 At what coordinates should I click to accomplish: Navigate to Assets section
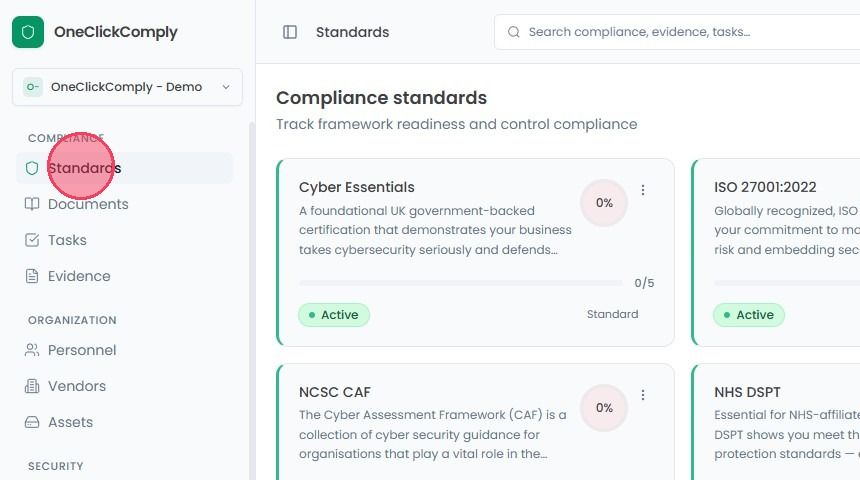[x=125, y=422]
